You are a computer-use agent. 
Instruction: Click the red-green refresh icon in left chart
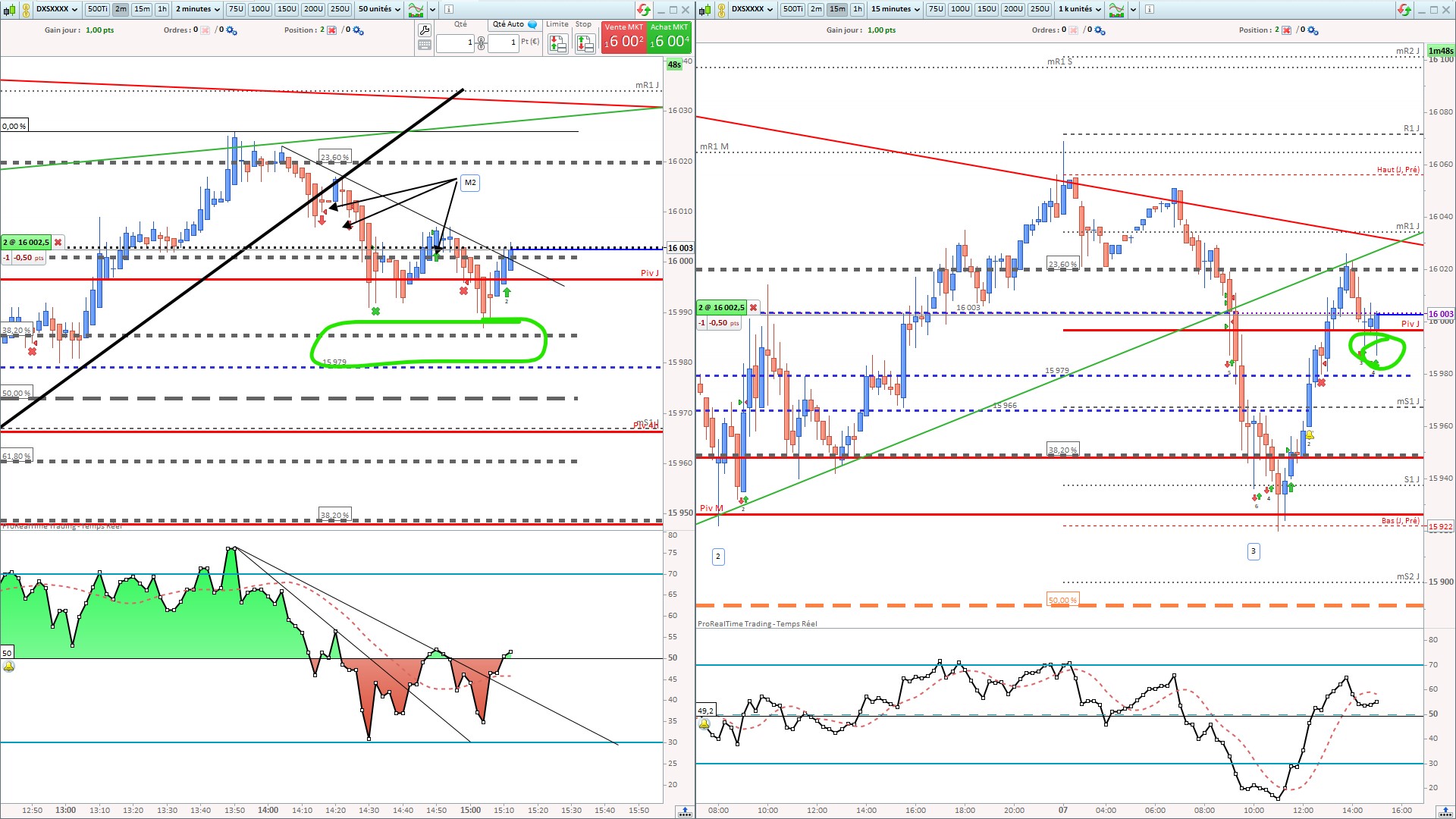(643, 9)
